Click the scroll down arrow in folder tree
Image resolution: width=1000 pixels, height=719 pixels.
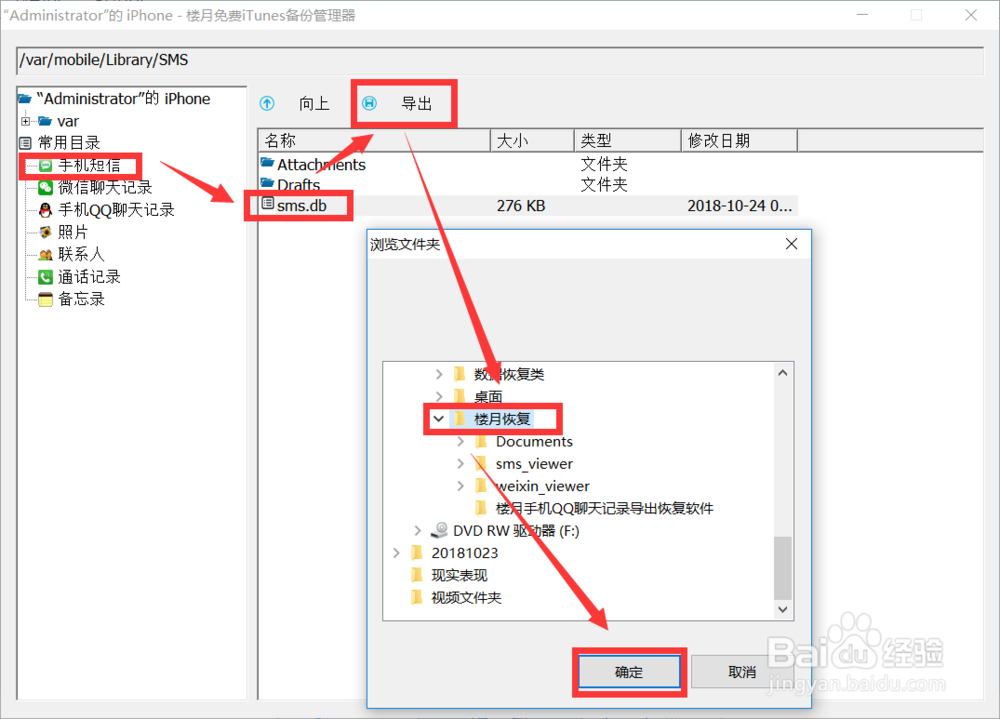point(783,609)
